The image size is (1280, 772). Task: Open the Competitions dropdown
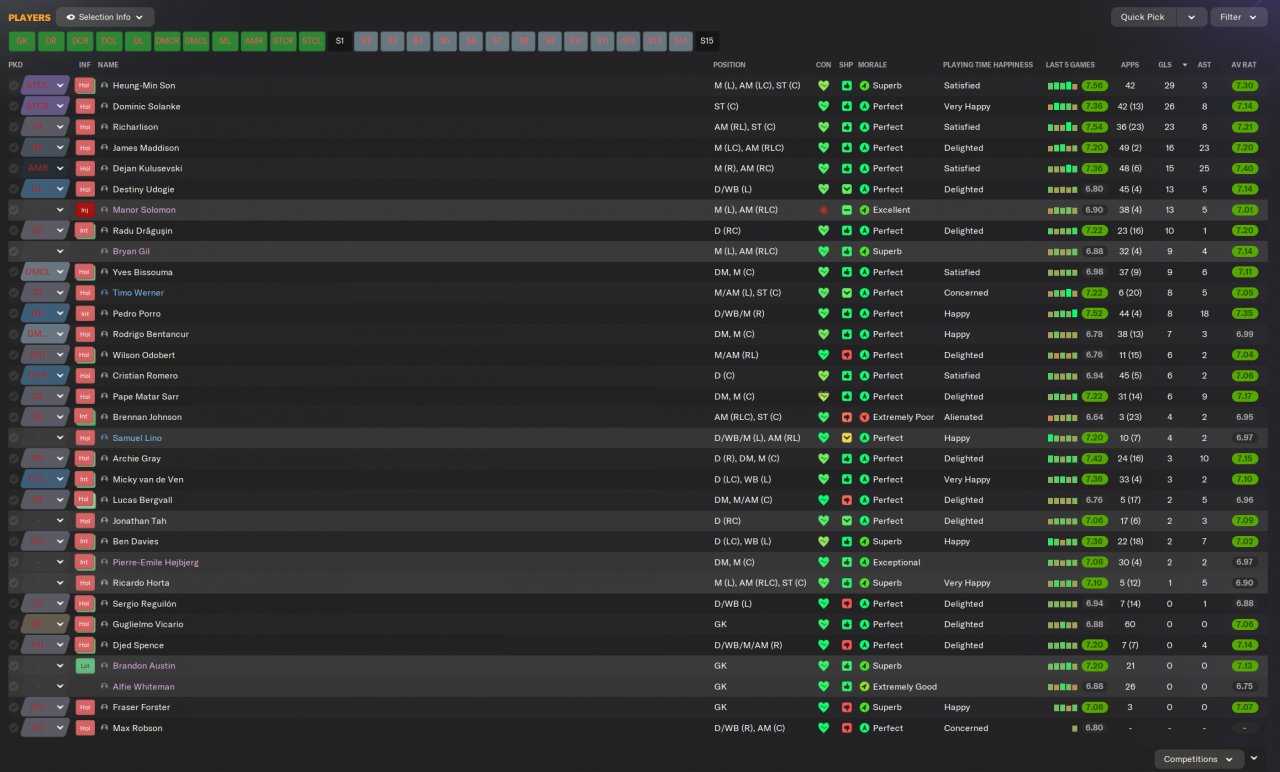pos(1199,759)
